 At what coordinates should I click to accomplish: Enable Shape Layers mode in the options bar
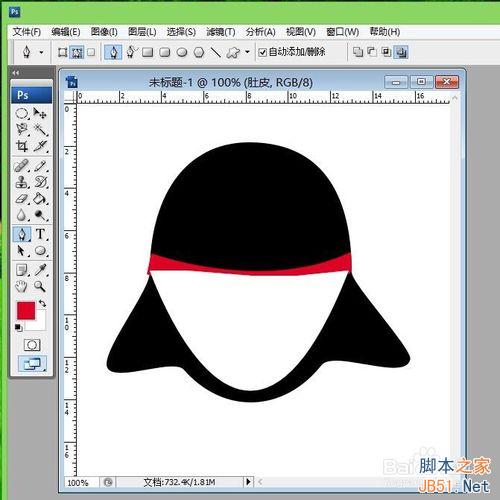point(62,52)
